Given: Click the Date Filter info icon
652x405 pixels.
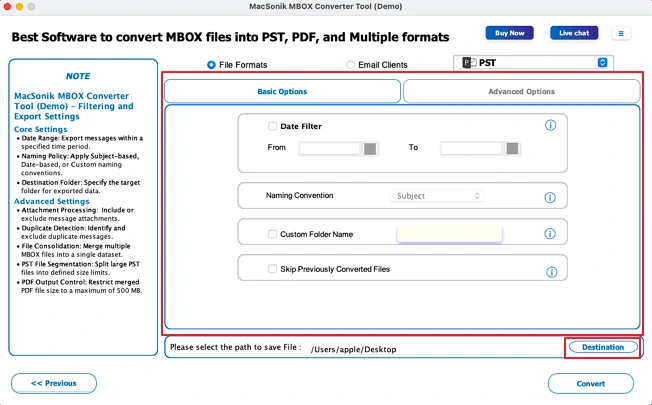Looking at the screenshot, I should pyautogui.click(x=550, y=125).
